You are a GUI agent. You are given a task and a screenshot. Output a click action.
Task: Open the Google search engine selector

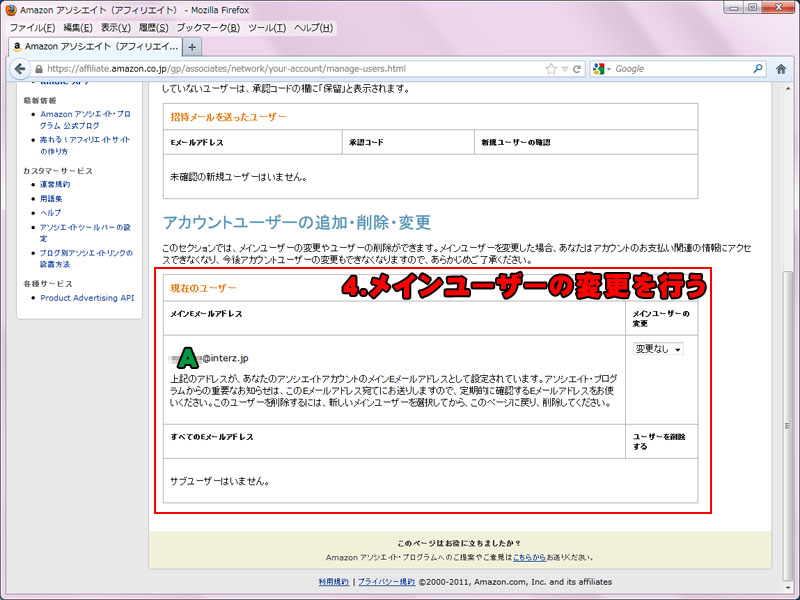point(602,69)
